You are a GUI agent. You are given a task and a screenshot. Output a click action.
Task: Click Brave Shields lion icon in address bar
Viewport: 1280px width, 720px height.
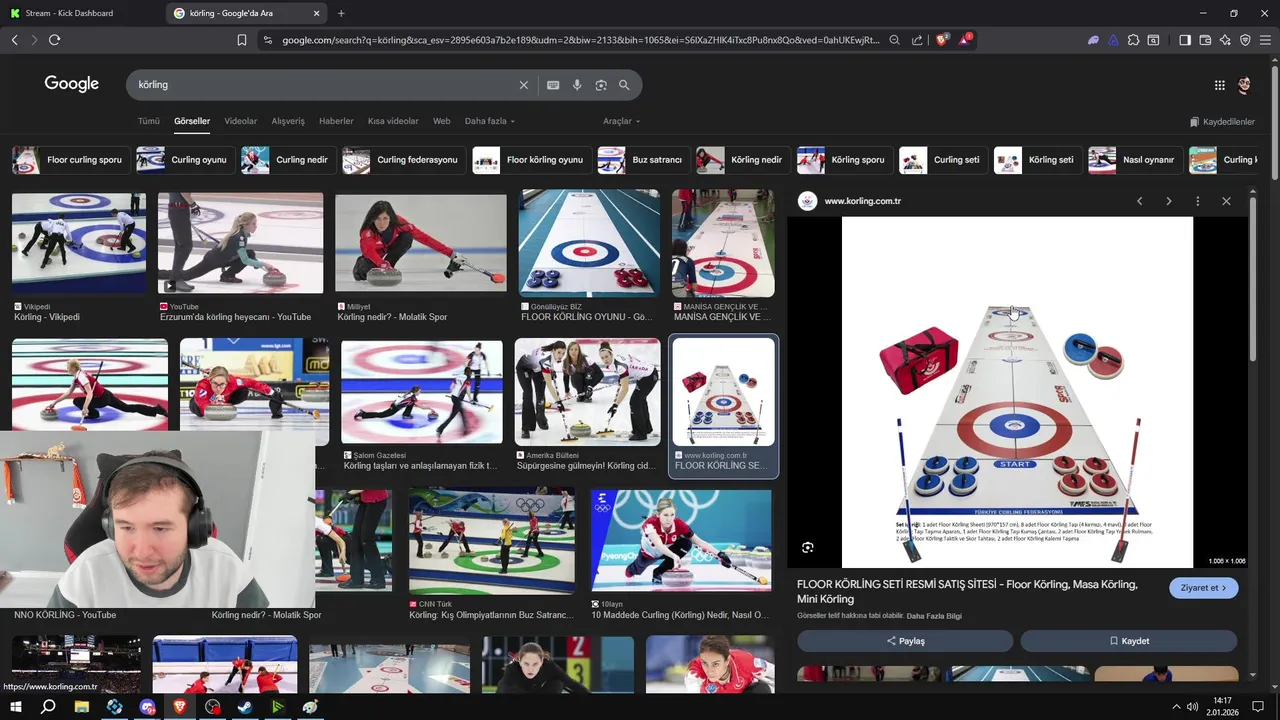[x=942, y=40]
